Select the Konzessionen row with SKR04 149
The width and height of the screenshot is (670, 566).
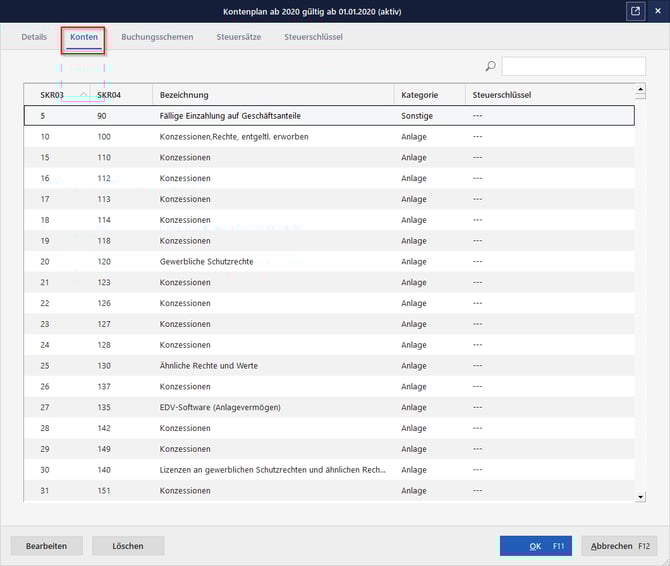[x=329, y=449]
